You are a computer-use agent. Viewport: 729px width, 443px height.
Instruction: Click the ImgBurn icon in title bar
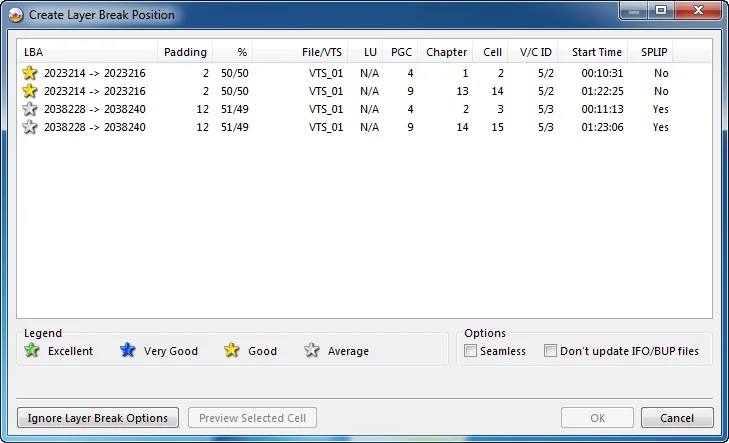click(x=16, y=15)
